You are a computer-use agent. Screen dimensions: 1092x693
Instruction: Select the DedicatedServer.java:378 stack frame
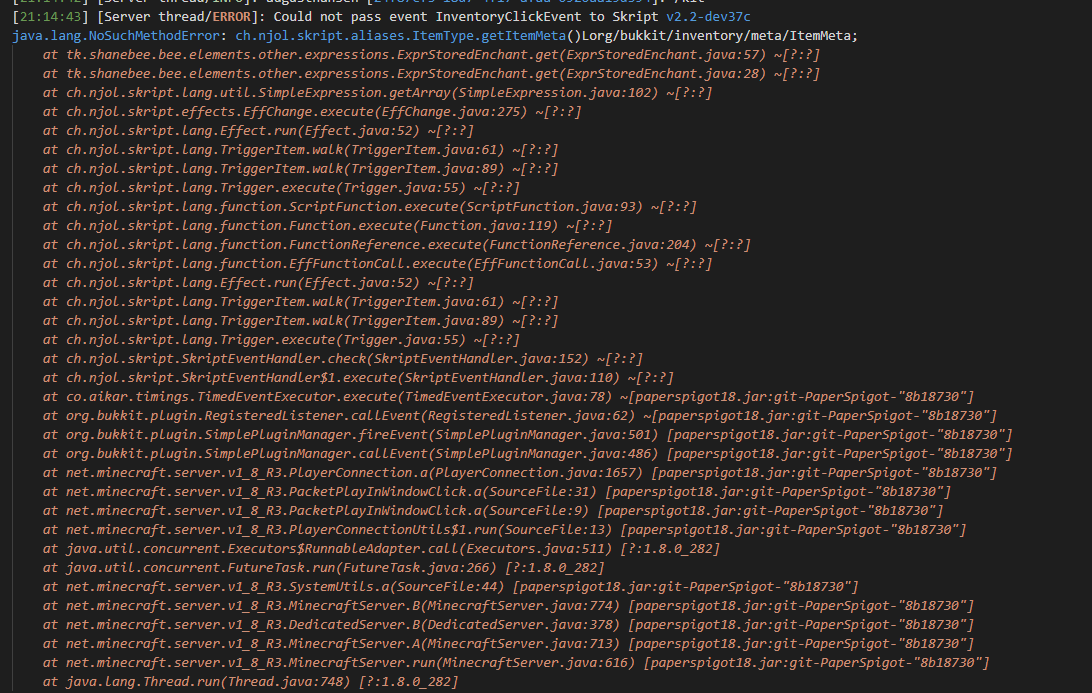tap(508, 625)
